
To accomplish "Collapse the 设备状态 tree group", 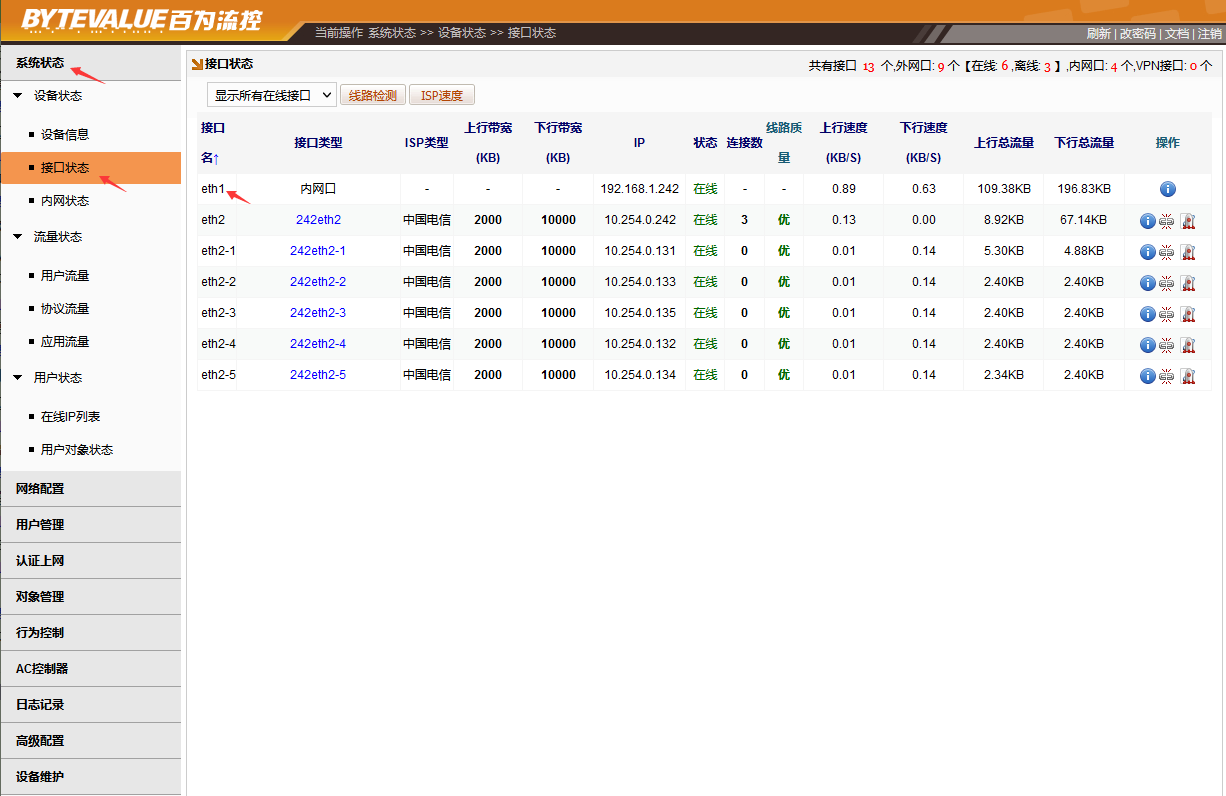I will [x=18, y=96].
